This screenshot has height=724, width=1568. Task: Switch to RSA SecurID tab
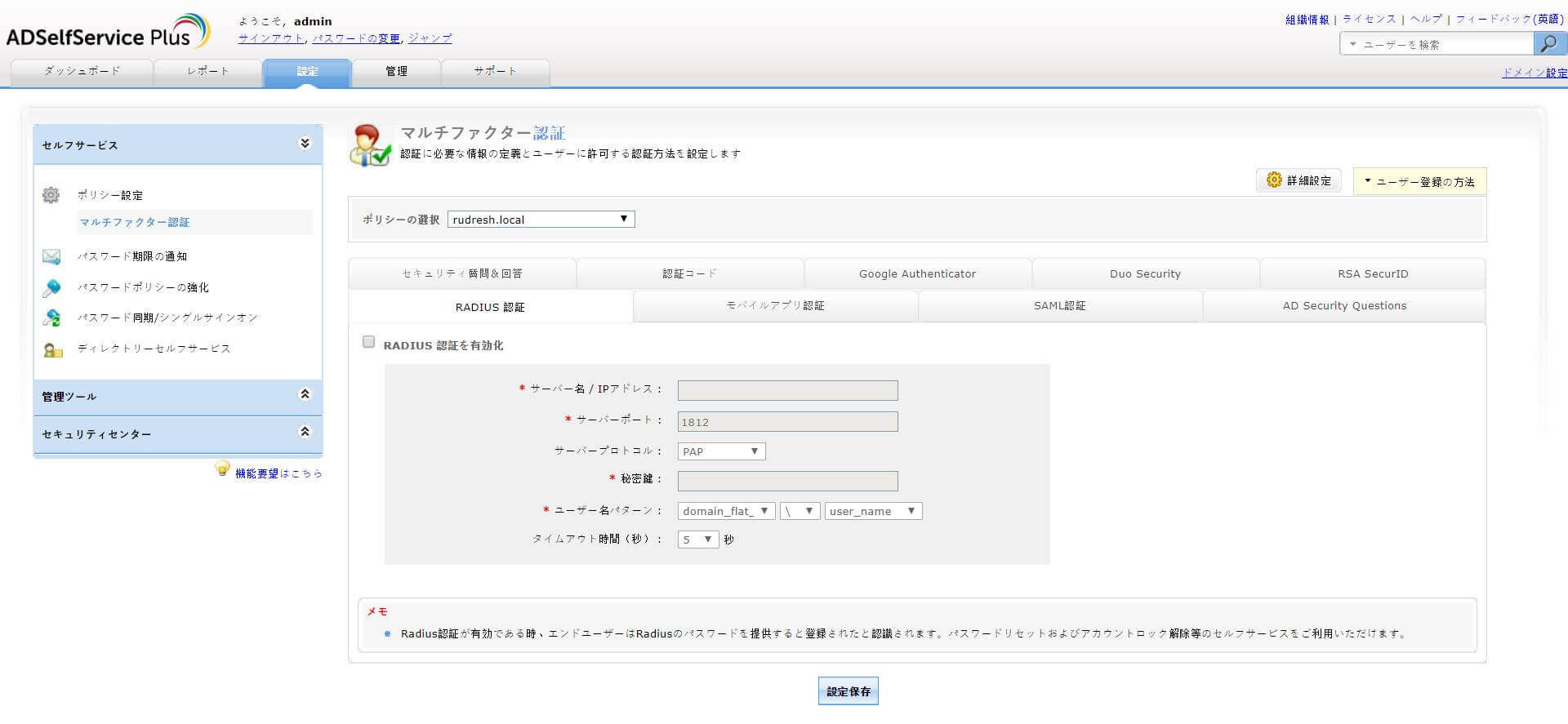click(1373, 273)
